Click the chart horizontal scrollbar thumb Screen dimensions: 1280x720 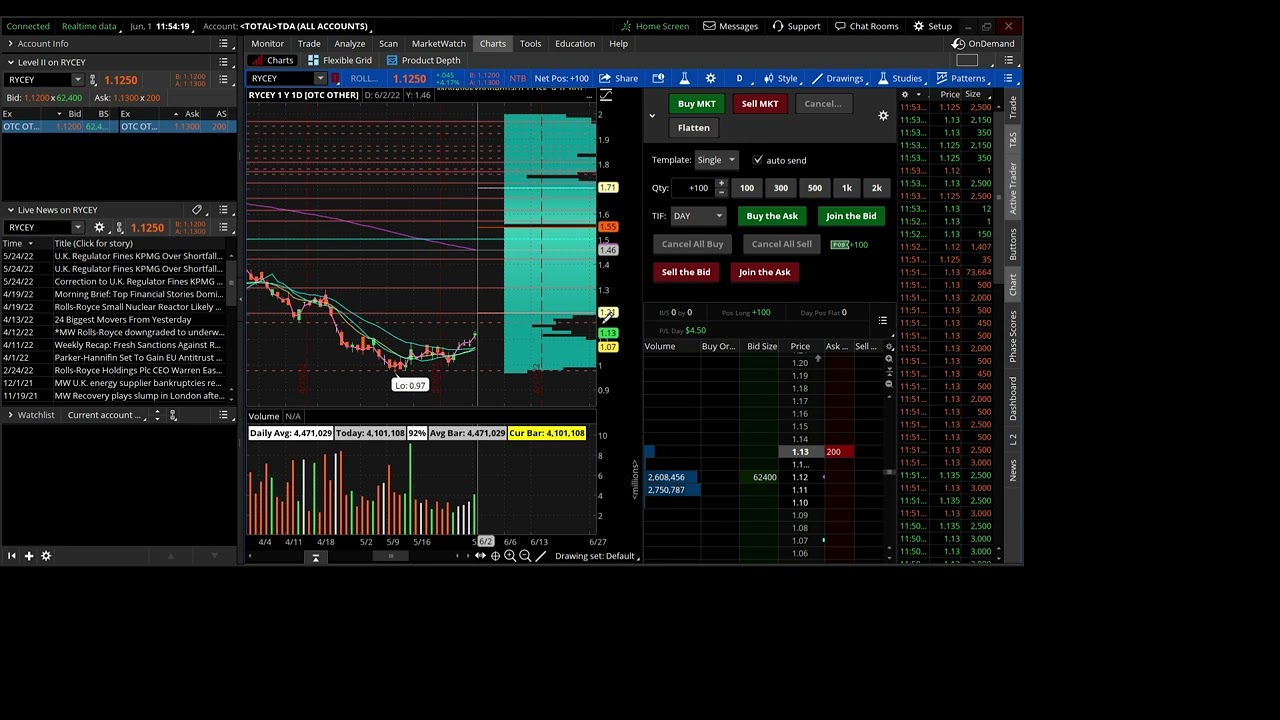(x=391, y=556)
